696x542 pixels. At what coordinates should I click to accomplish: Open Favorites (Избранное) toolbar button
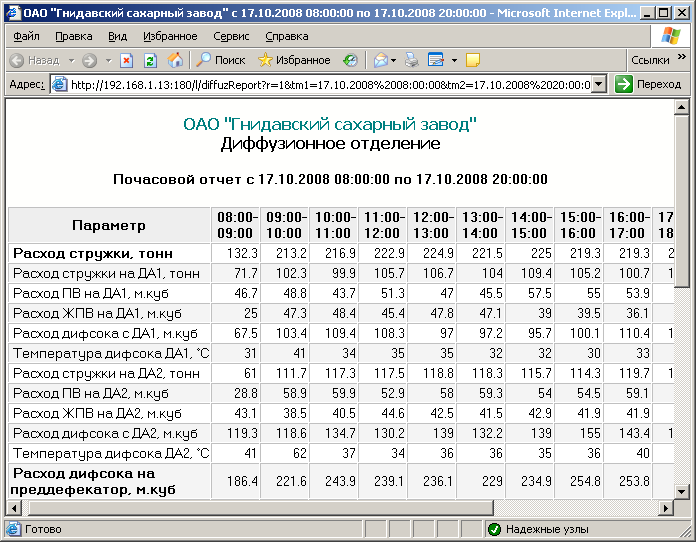click(294, 60)
